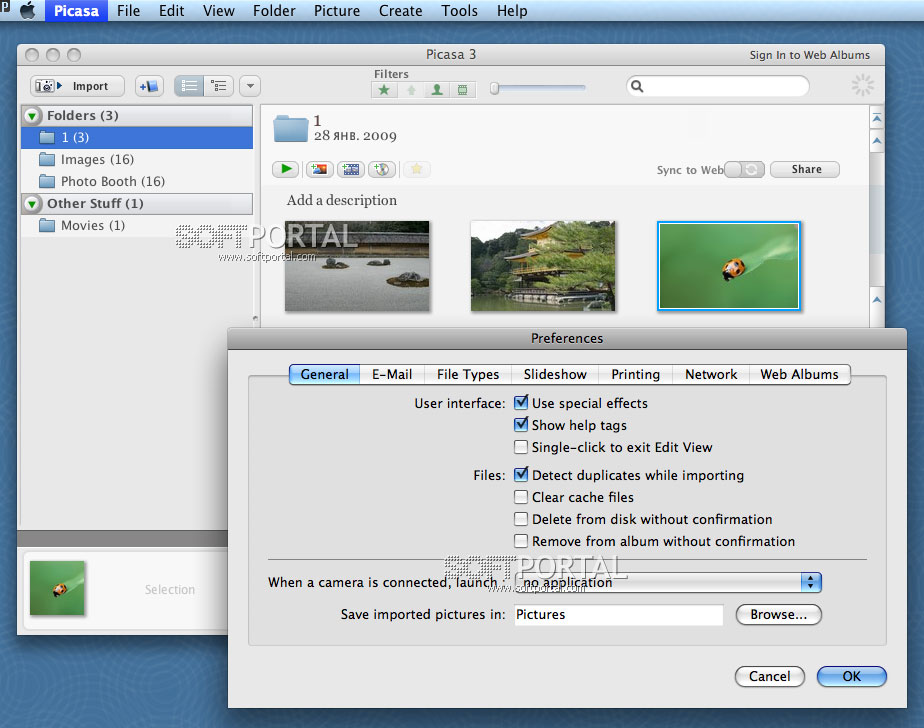Switch to the Web Albums tab
Screen dimensions: 924x728
tap(799, 374)
